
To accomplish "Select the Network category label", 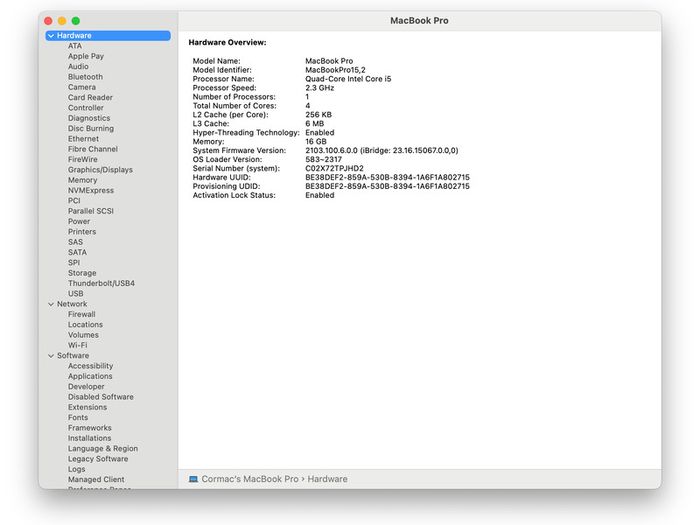I will tap(72, 304).
